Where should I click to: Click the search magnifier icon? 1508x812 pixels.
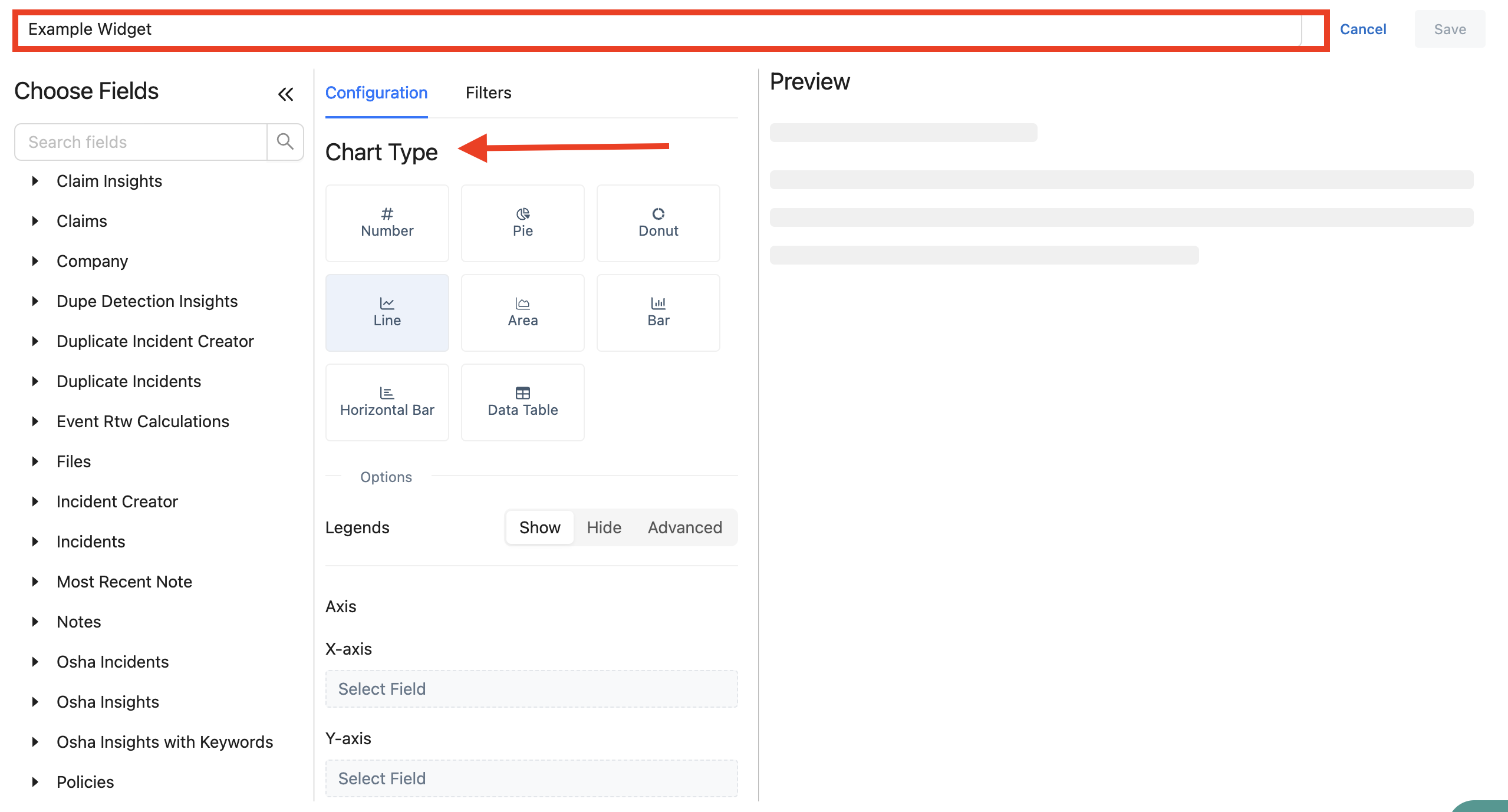click(285, 141)
